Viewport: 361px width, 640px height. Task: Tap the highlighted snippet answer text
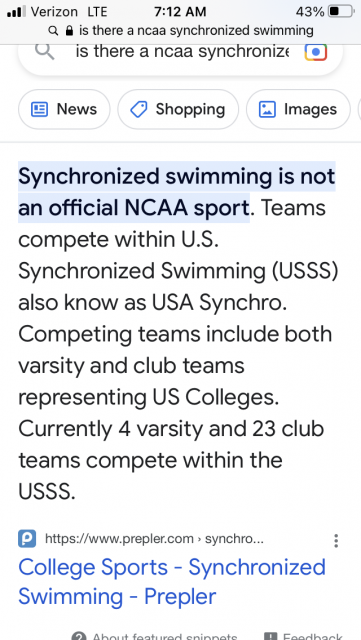tap(176, 192)
